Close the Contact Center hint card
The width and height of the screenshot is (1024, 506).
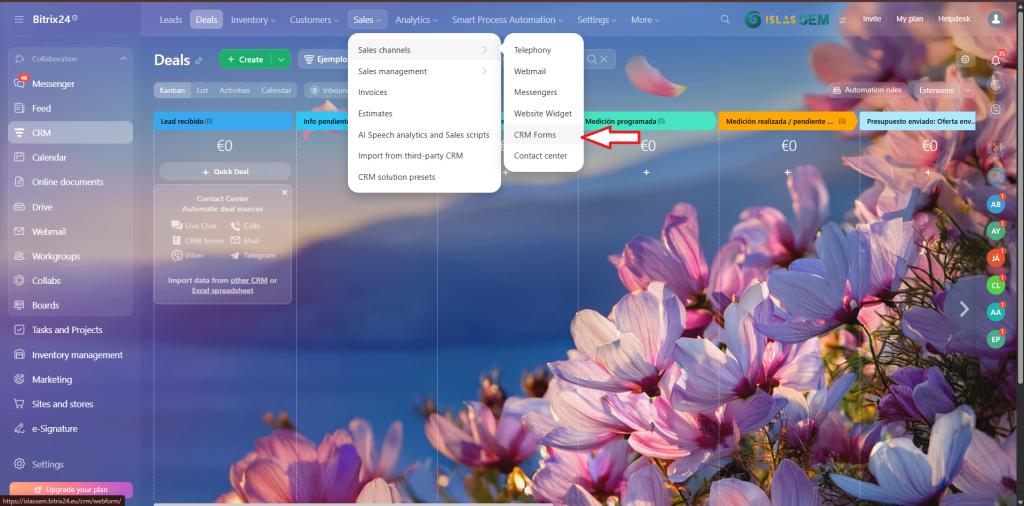[x=284, y=192]
